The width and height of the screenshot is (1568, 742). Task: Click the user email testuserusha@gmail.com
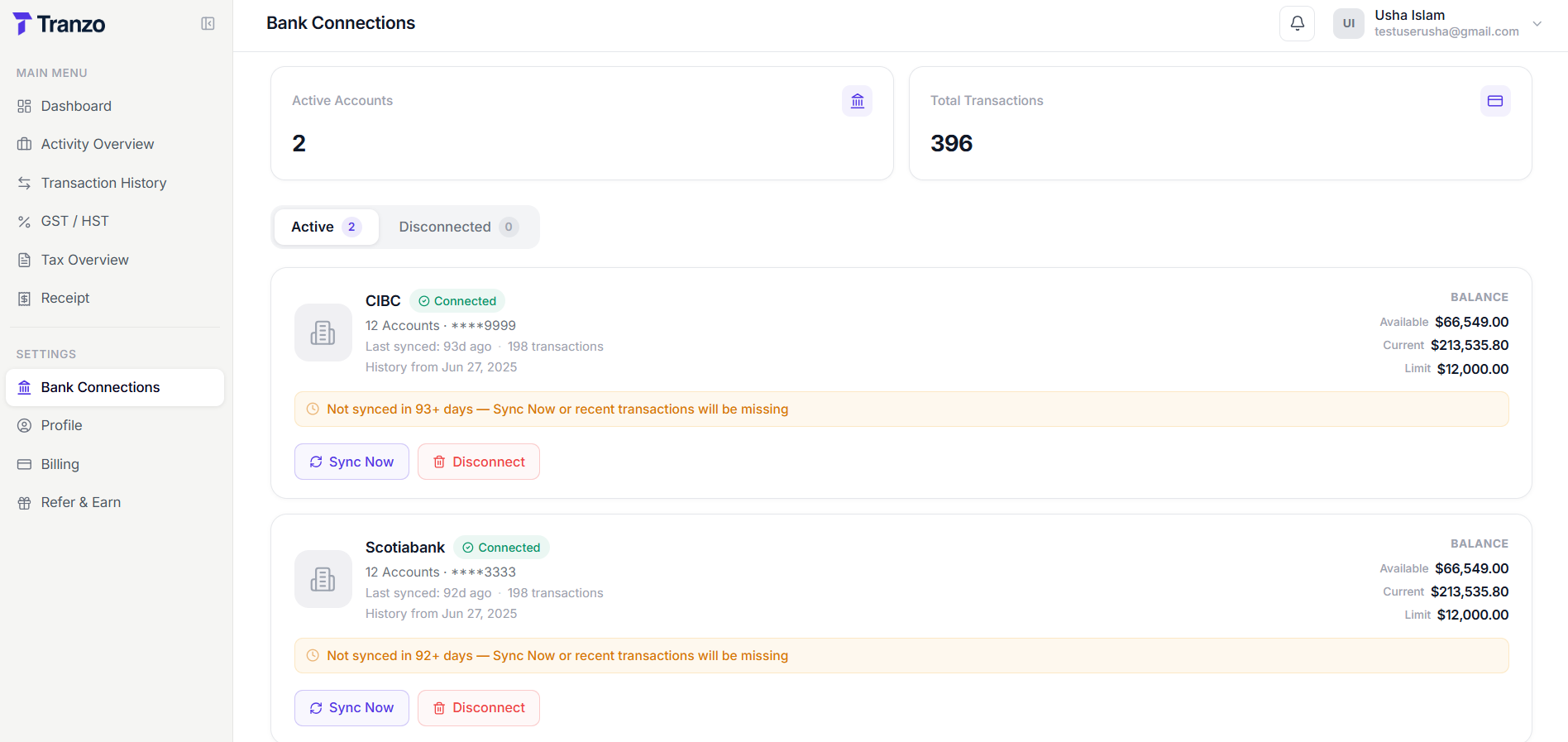click(1446, 31)
